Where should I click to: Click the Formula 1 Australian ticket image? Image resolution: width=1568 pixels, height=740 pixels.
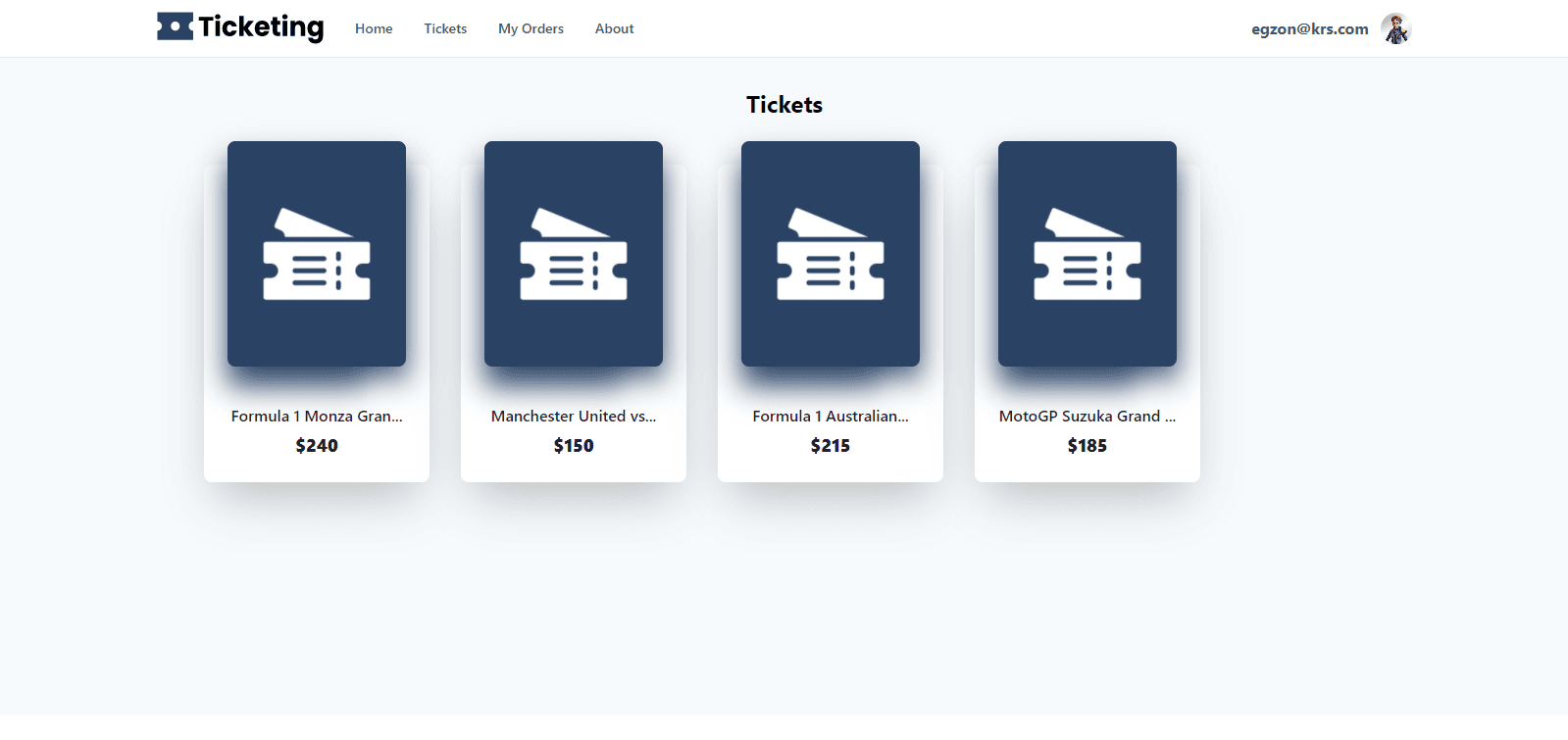click(x=831, y=254)
